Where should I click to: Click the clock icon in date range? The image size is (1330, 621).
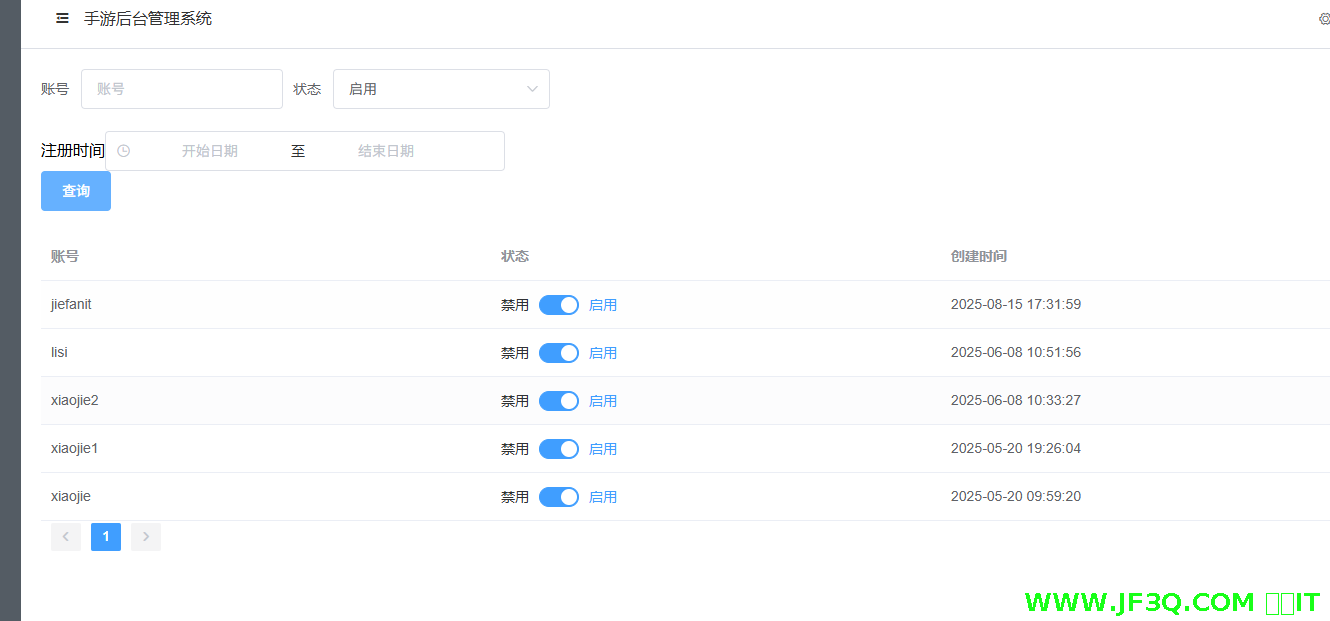point(124,151)
